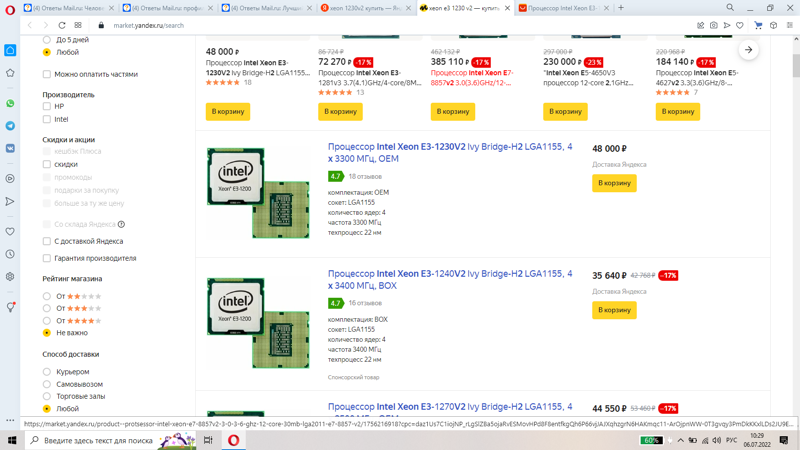Open the lightbulb tips icon in sidebar
This screenshot has width=800, height=450.
(10, 307)
